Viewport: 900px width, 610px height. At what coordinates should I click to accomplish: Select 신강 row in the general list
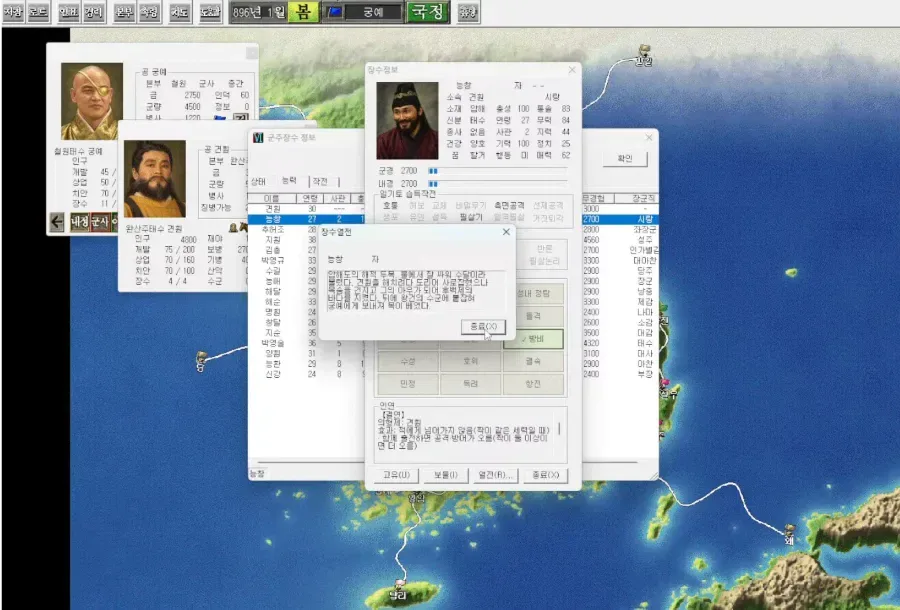[x=307, y=374]
